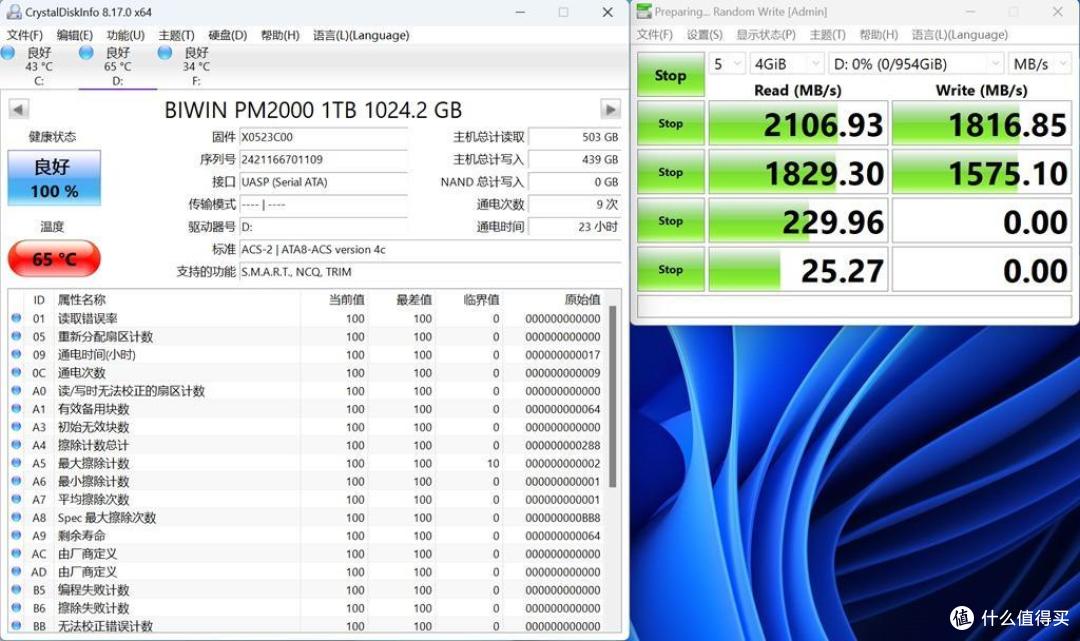Select the F: drive status icon
The width and height of the screenshot is (1080, 641).
tap(165, 53)
